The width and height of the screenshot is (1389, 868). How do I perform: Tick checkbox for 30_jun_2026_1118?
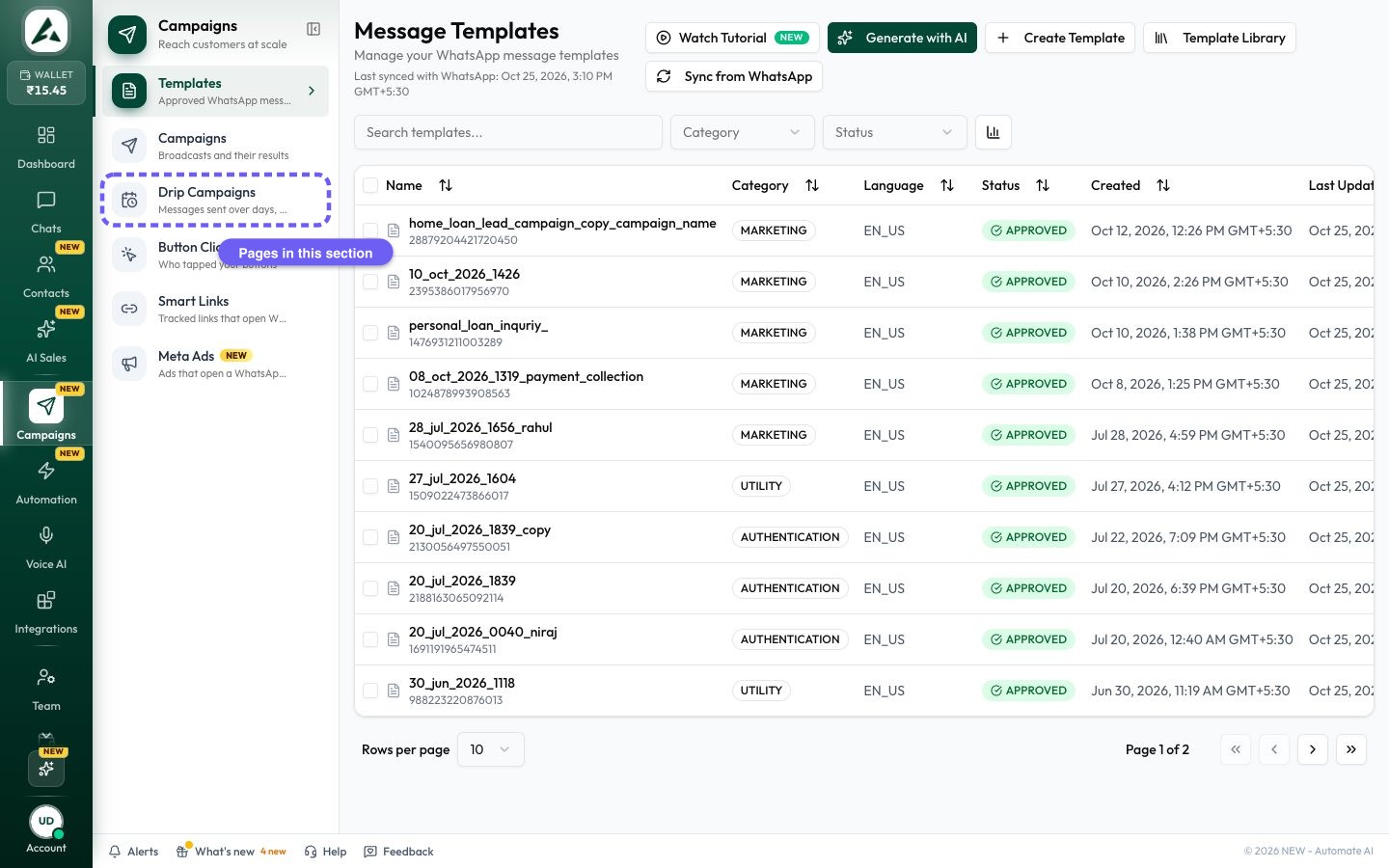(x=370, y=691)
